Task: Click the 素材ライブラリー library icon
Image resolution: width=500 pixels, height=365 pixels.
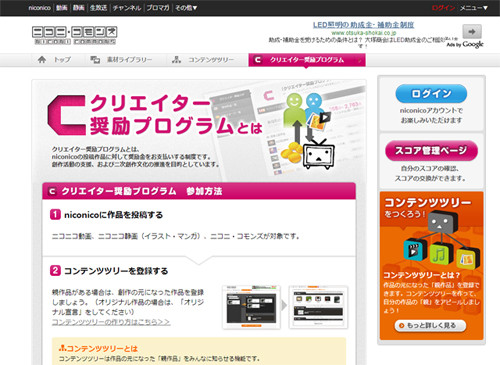Action: tap(95, 60)
